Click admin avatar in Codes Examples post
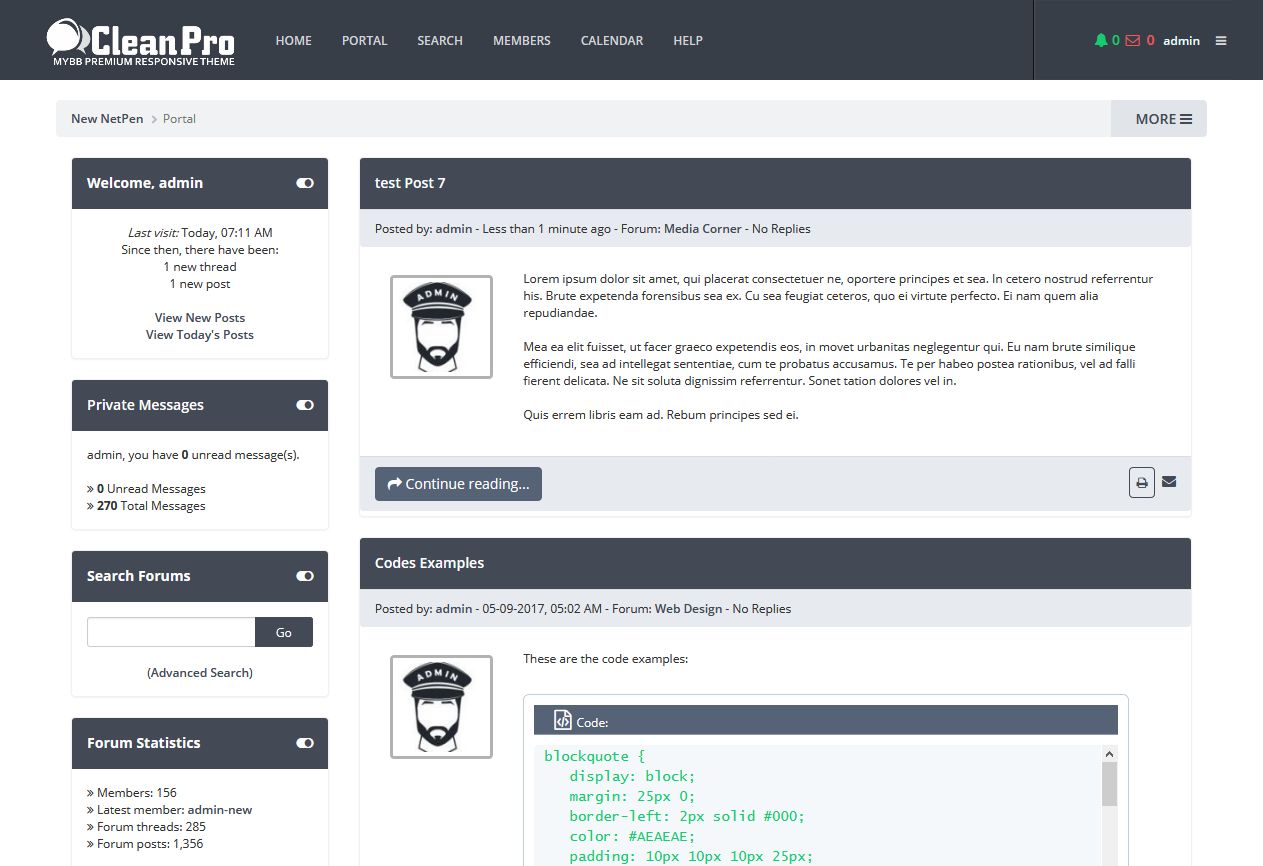The width and height of the screenshot is (1263, 866). [441, 707]
